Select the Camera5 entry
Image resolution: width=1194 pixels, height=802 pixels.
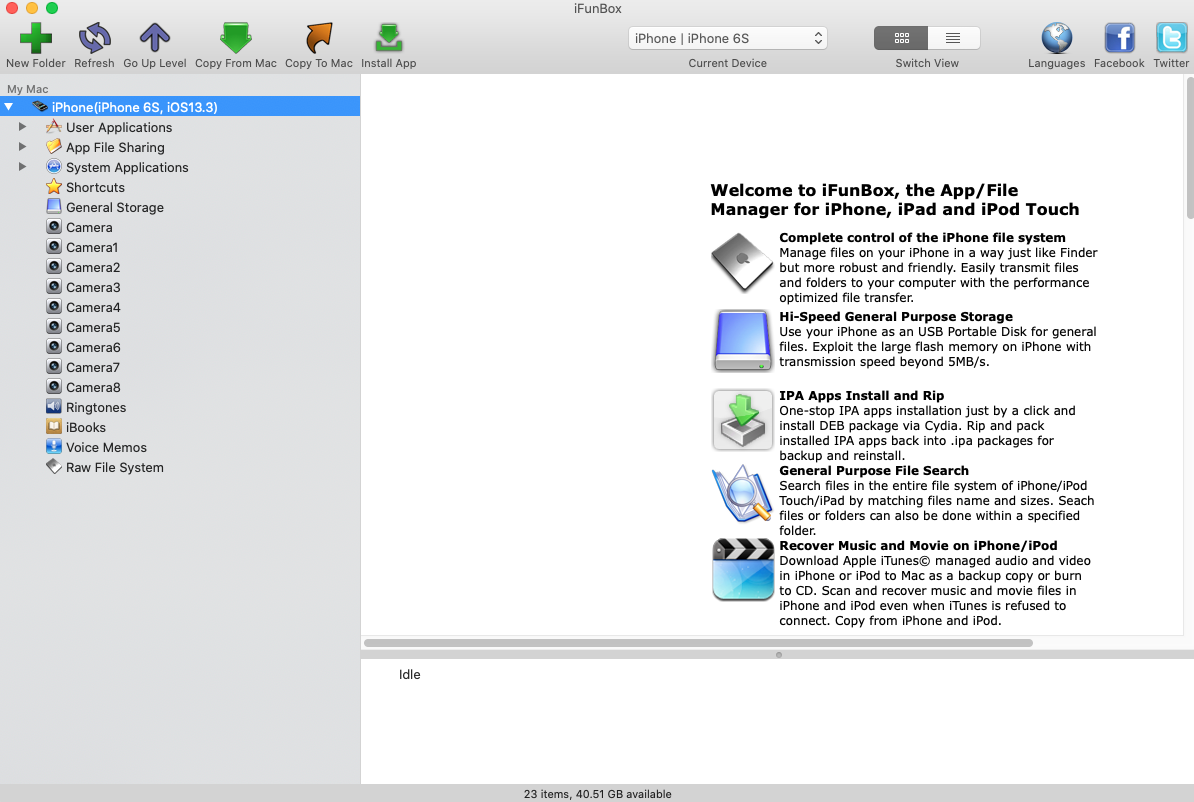93,328
